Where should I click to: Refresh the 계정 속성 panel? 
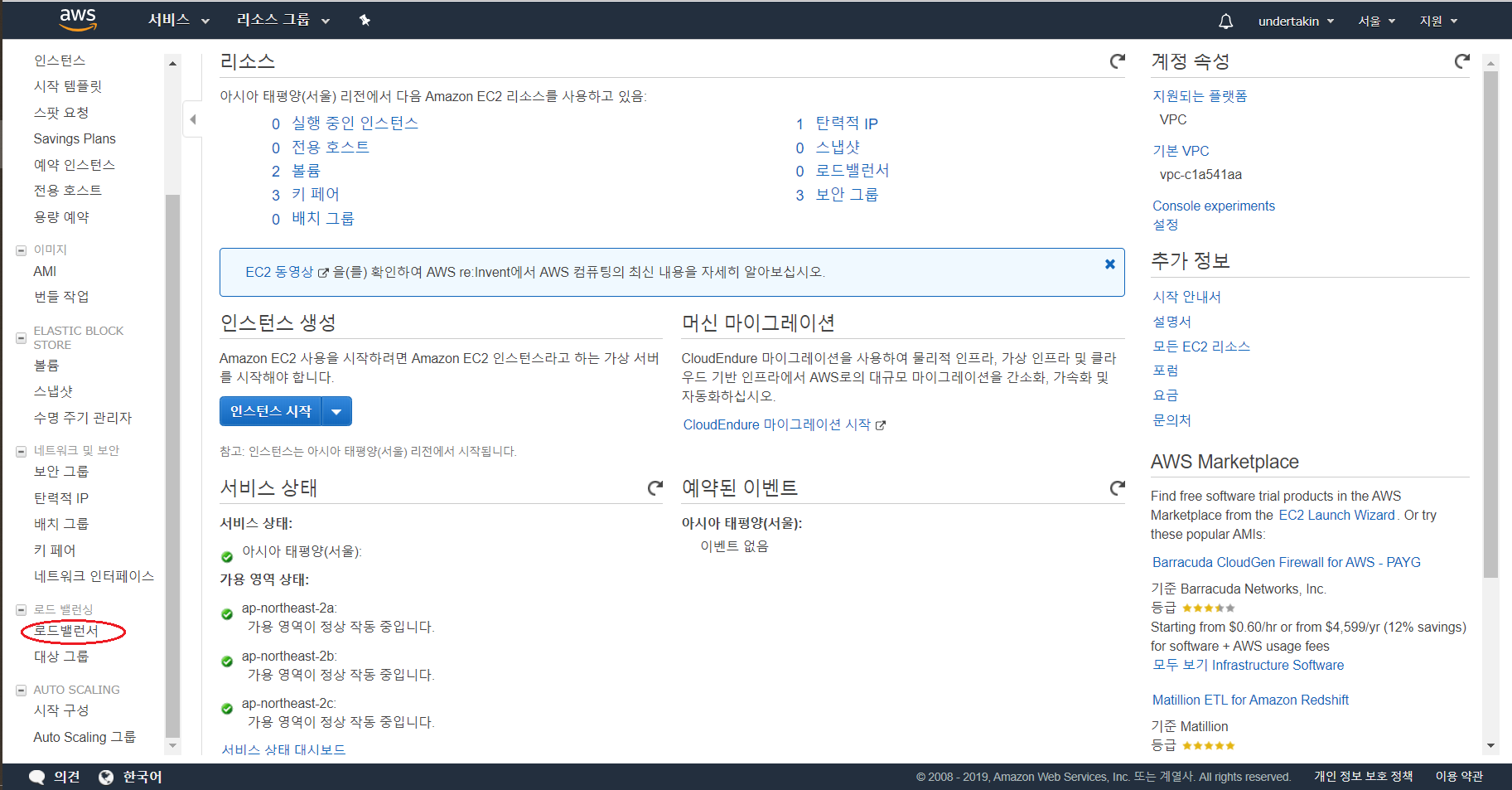click(x=1461, y=61)
